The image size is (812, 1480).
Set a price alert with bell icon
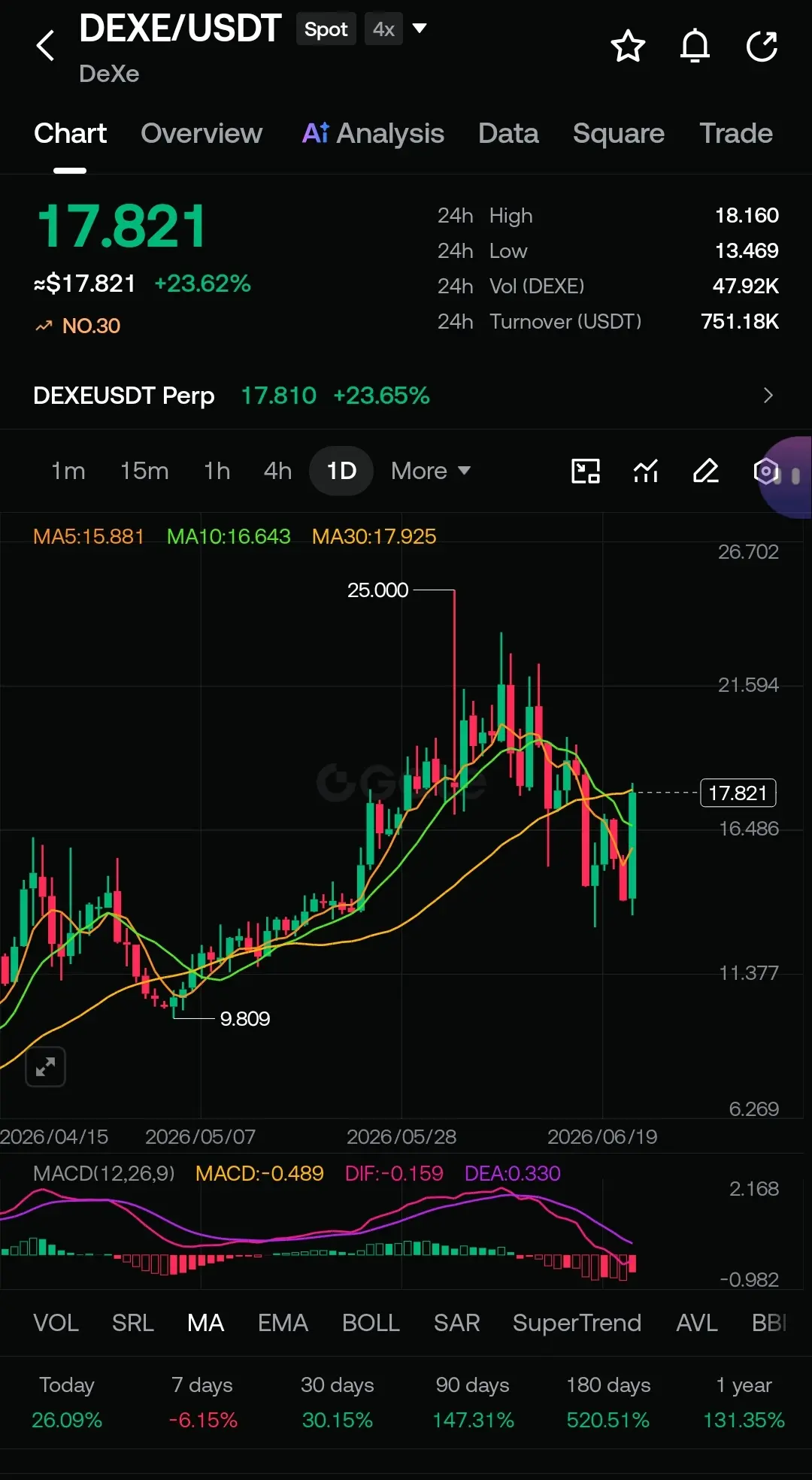coord(695,47)
